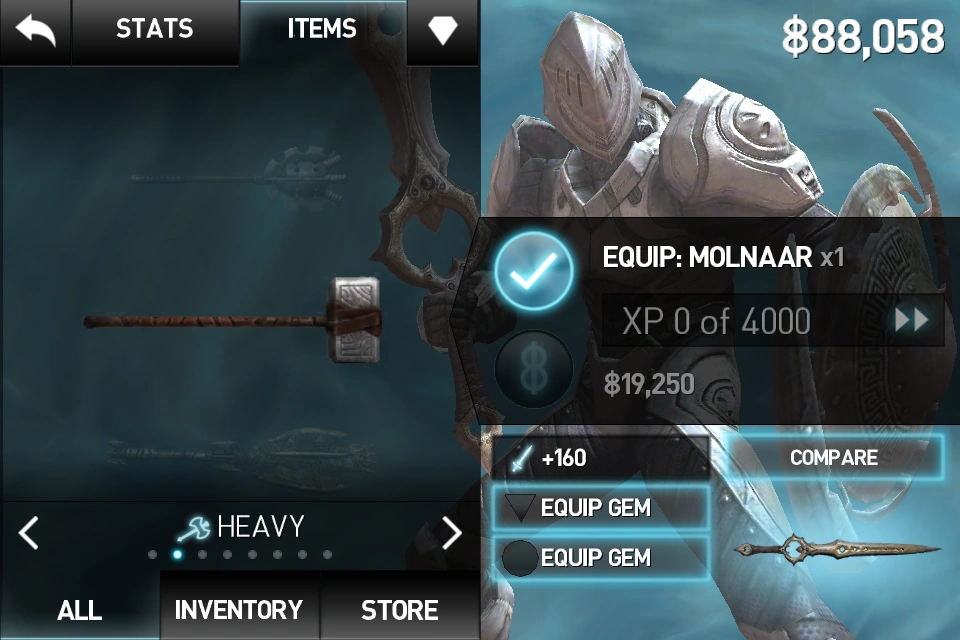
Task: Toggle the Equip Molnaar checkmark
Action: 534,270
